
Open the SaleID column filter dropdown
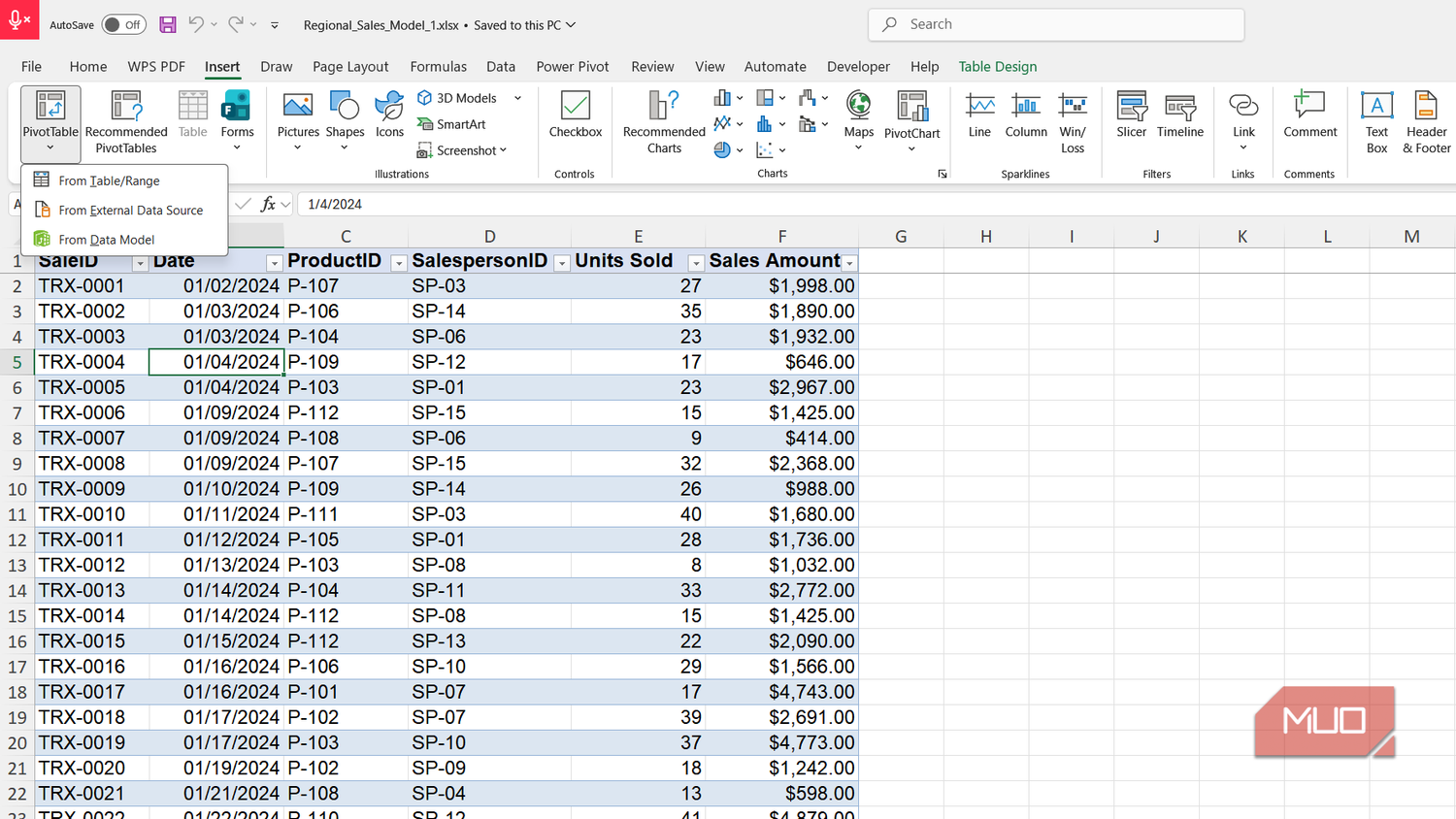140,264
